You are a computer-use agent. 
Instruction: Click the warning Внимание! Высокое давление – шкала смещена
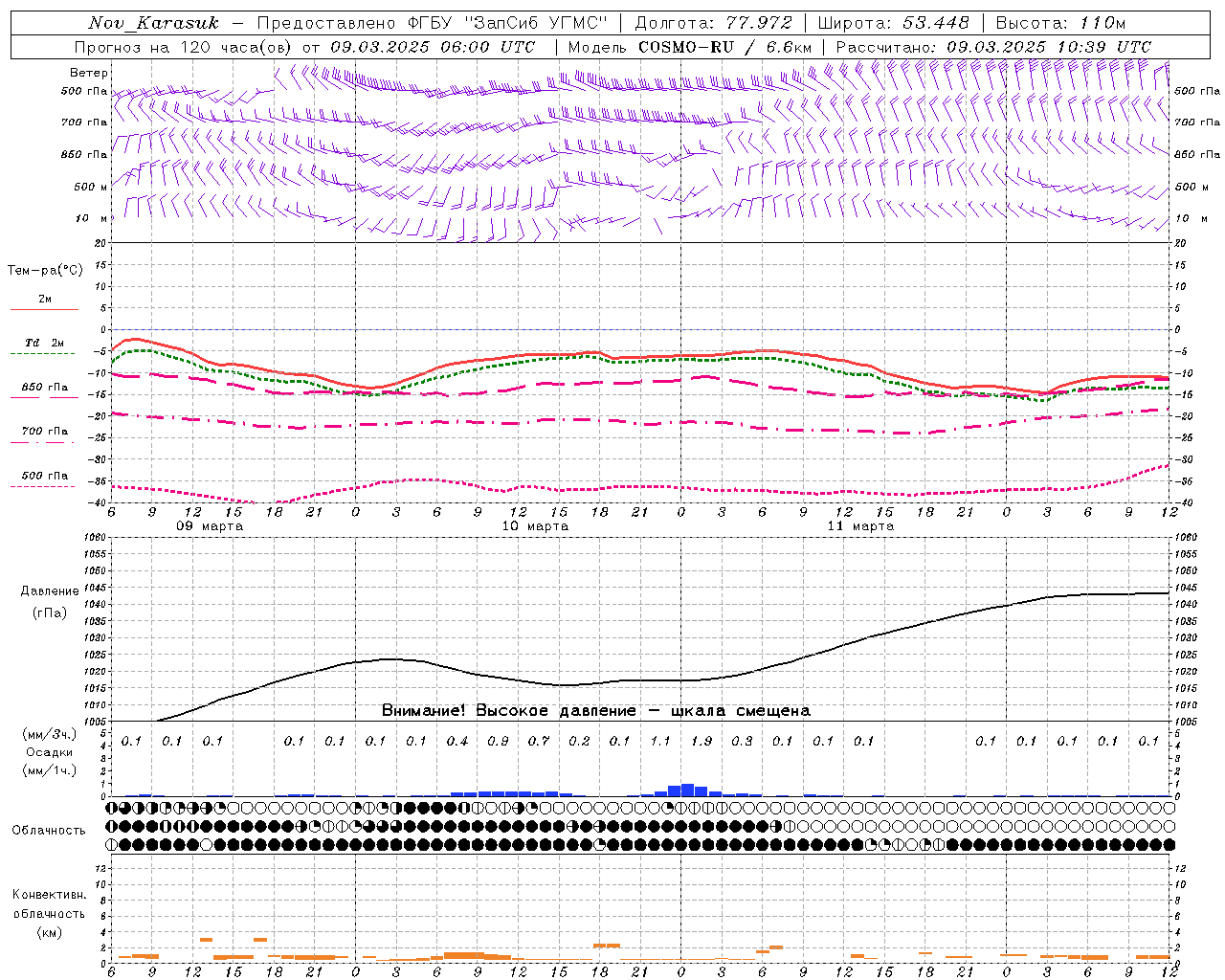595,711
